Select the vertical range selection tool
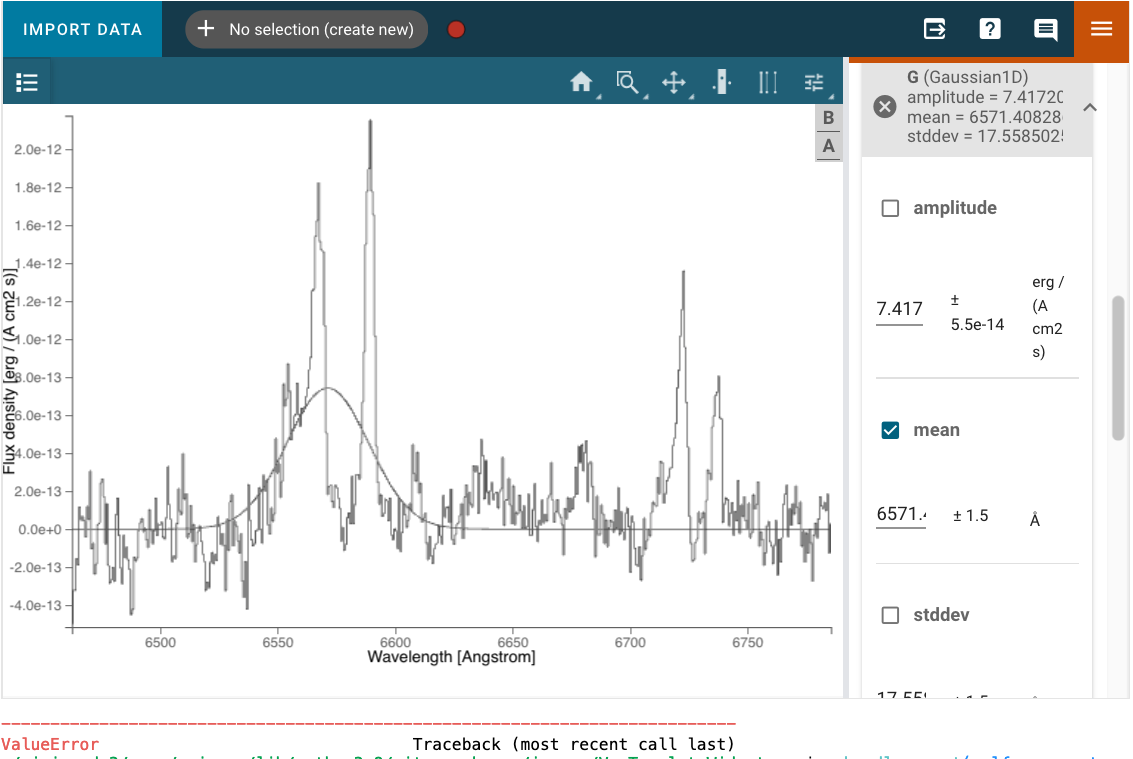This screenshot has width=1133, height=759. [767, 82]
